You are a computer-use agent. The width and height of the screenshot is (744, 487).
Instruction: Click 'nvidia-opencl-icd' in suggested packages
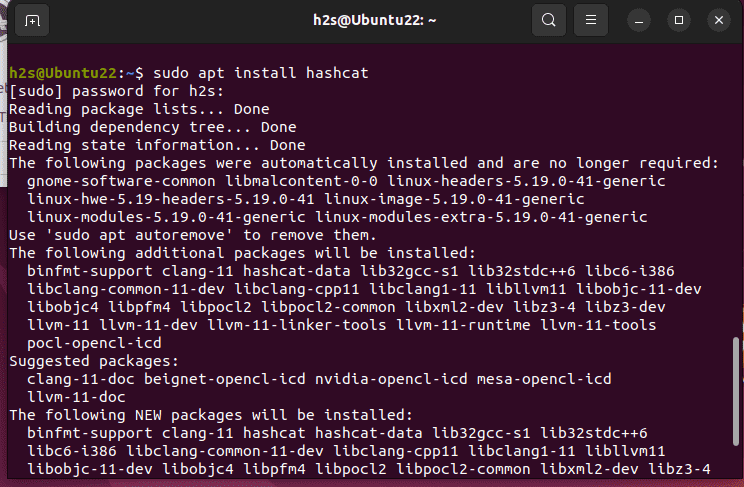(391, 379)
